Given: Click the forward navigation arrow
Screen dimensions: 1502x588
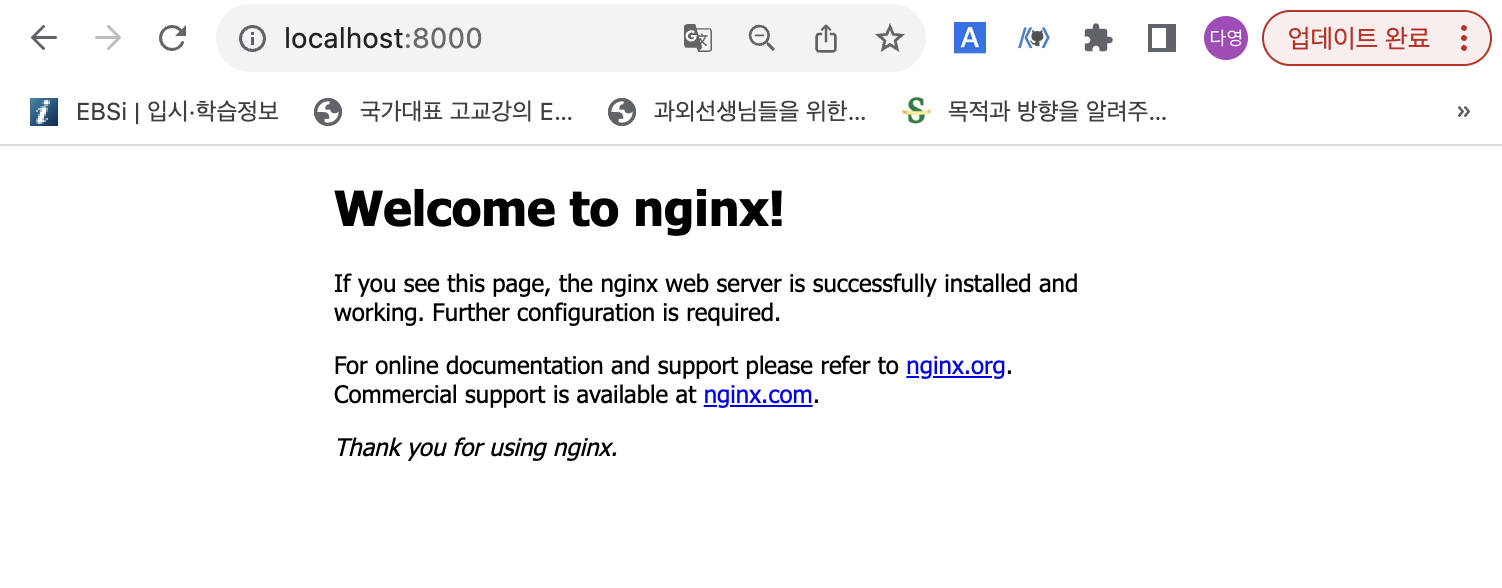Looking at the screenshot, I should coord(108,38).
